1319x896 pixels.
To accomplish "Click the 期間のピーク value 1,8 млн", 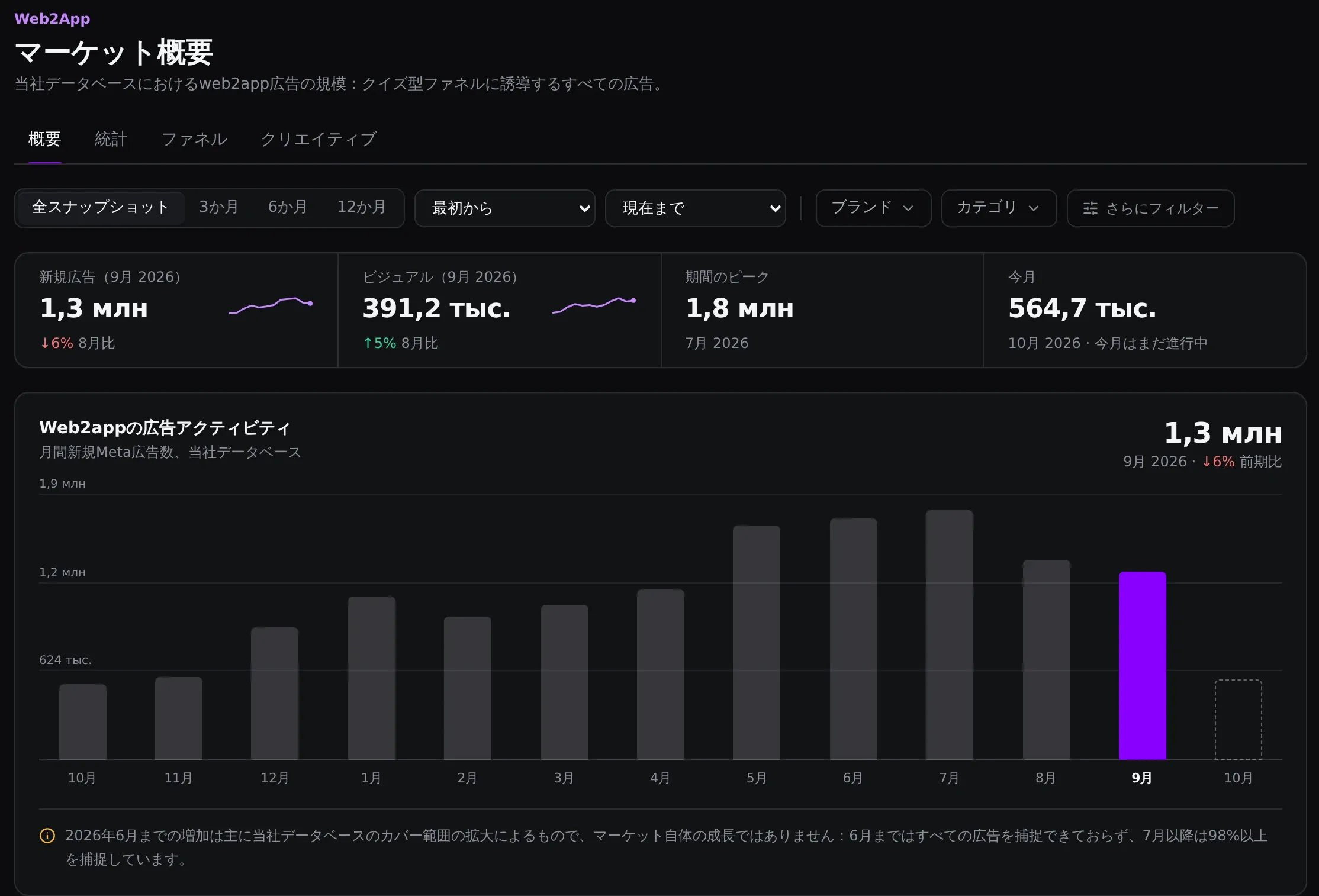I will [739, 308].
